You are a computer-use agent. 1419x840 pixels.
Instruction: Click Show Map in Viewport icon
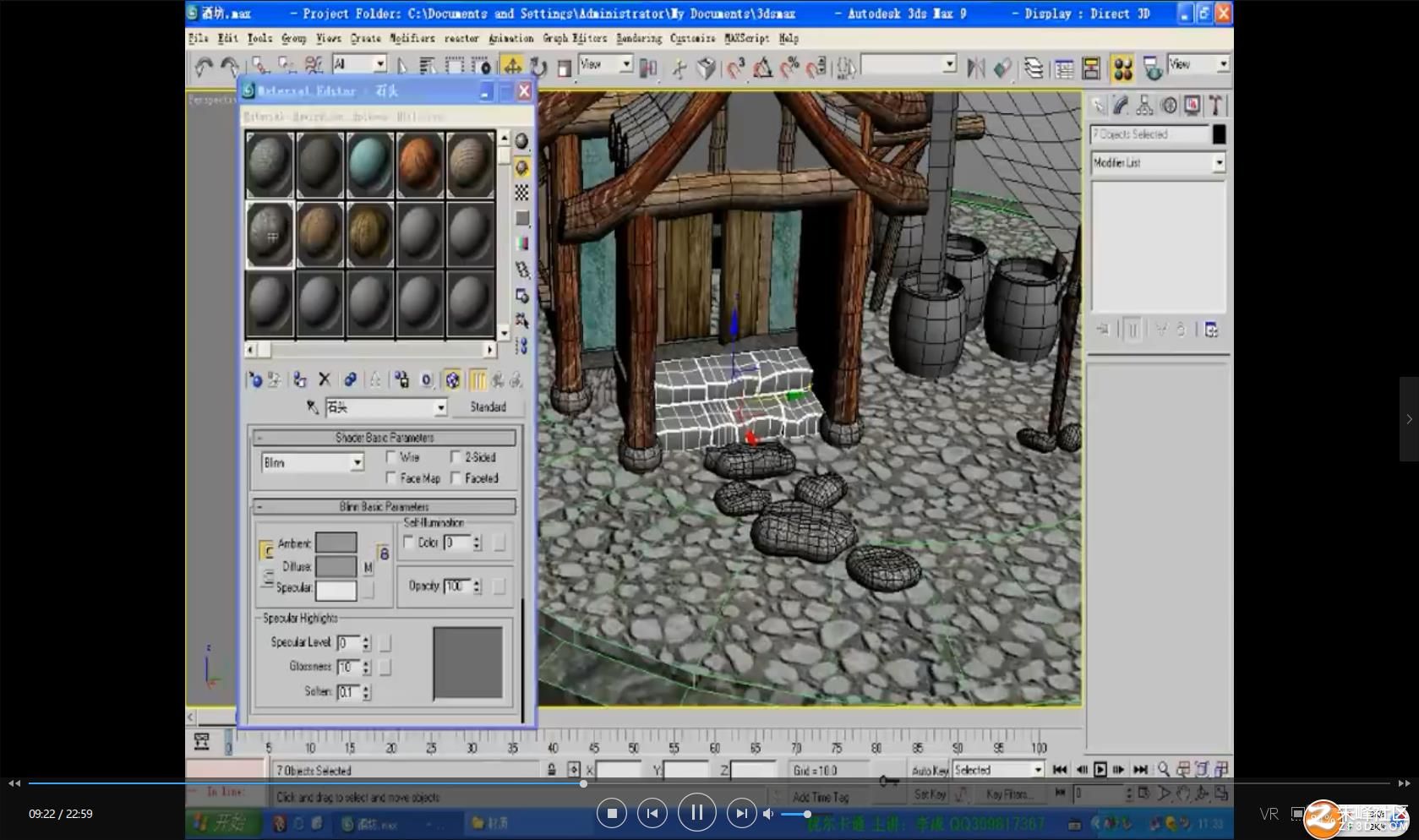tap(453, 380)
